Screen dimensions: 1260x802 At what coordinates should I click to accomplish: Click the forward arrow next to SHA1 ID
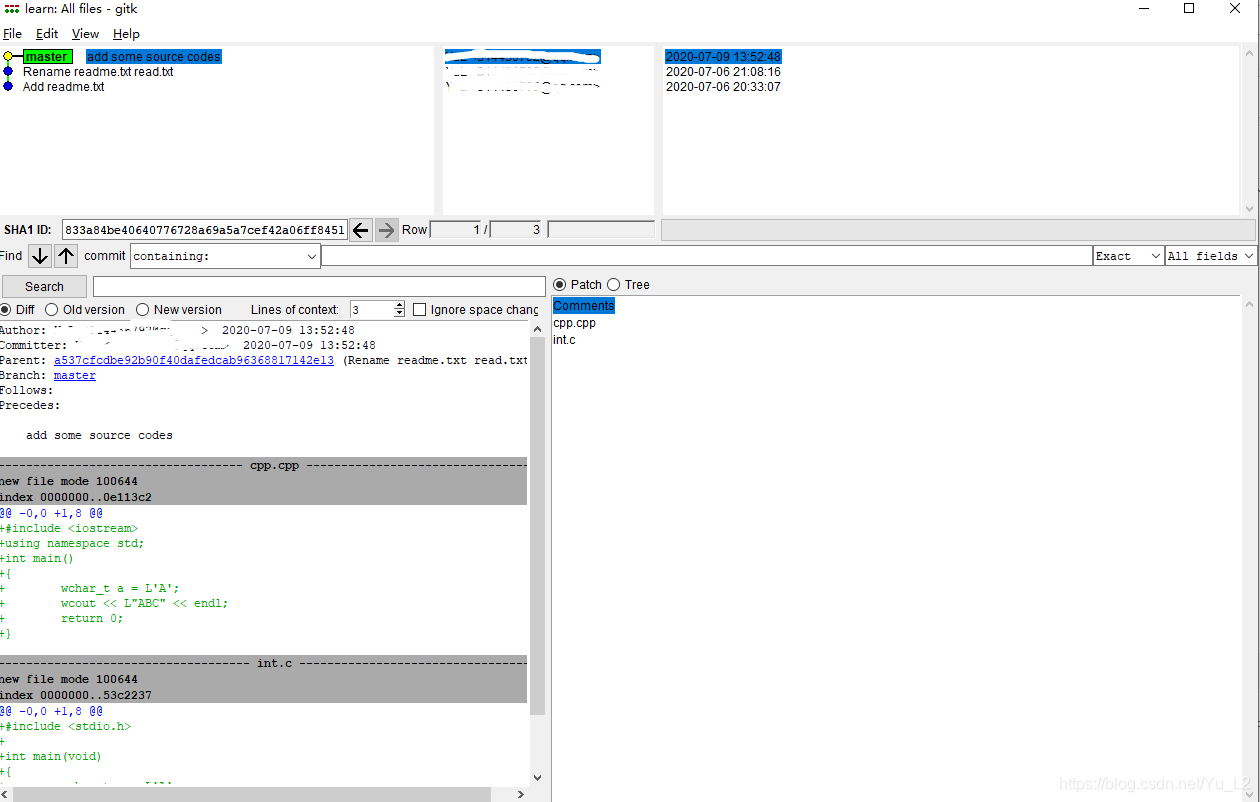tap(386, 230)
